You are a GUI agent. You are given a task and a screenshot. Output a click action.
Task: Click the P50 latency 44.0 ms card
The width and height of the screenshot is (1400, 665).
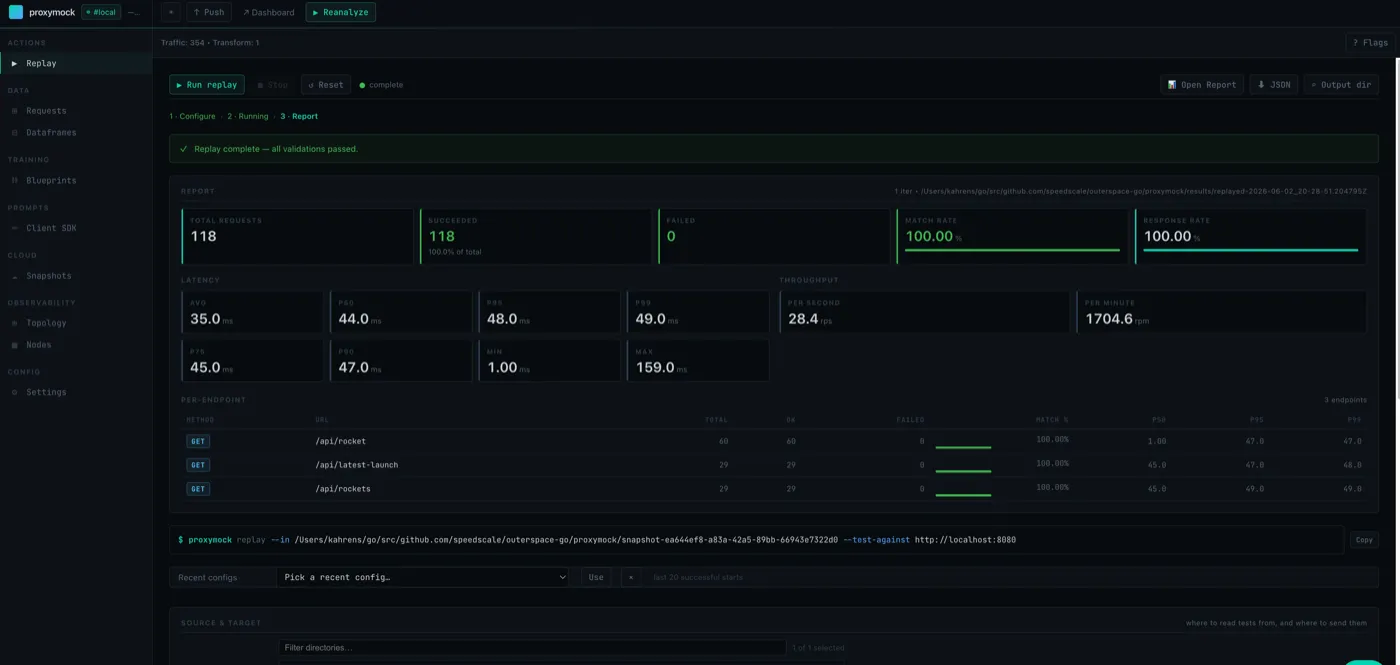click(x=400, y=312)
